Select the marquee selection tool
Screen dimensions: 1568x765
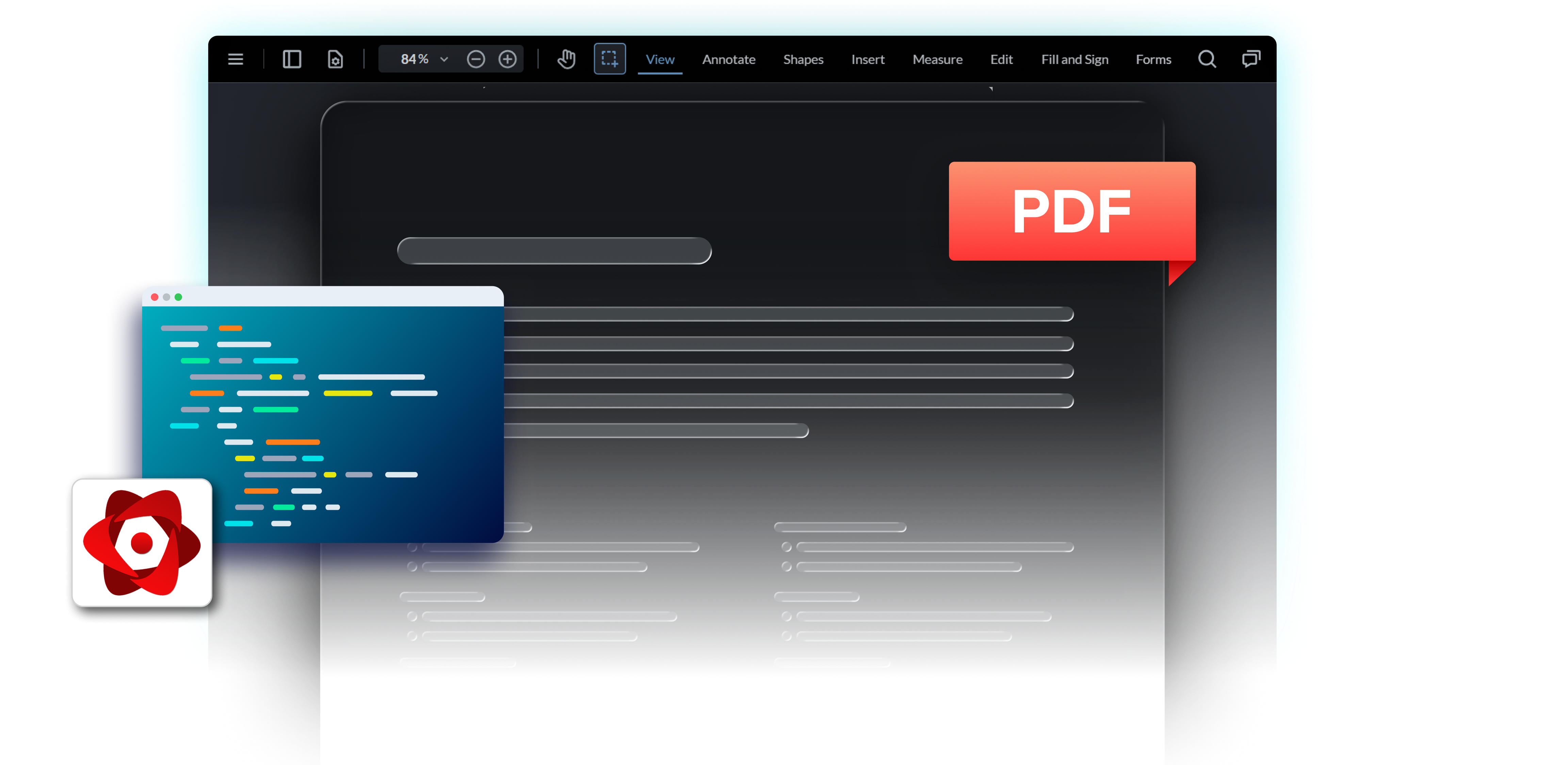click(x=609, y=59)
